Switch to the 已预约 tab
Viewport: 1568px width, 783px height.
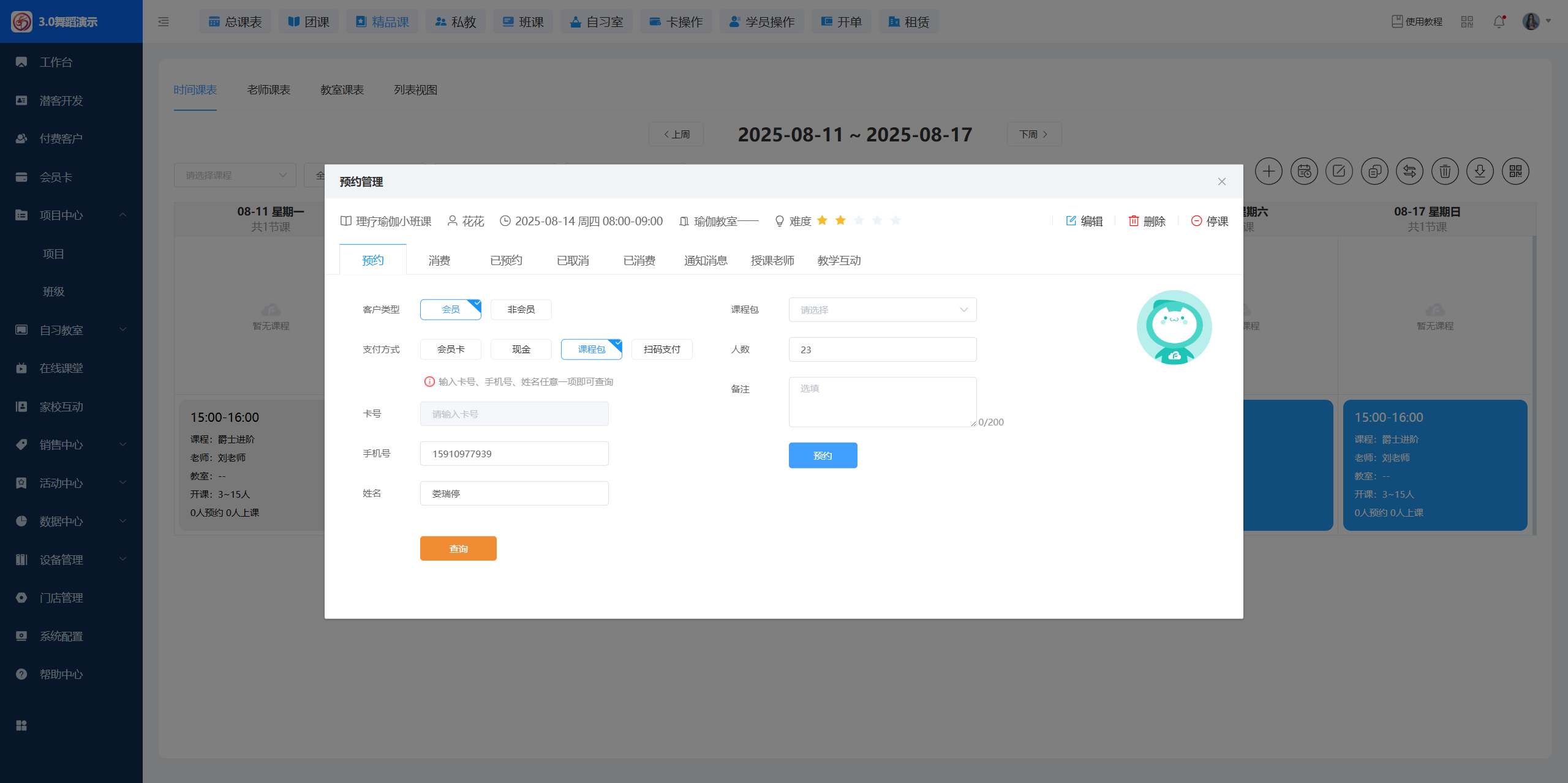[506, 261]
